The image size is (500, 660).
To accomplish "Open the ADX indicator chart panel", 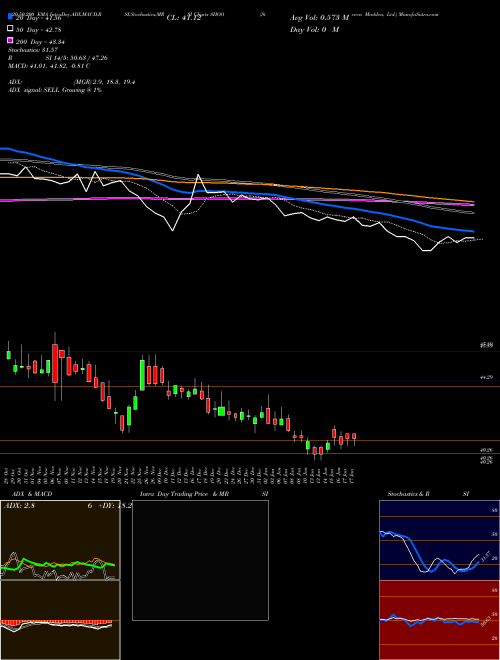I will pos(60,540).
